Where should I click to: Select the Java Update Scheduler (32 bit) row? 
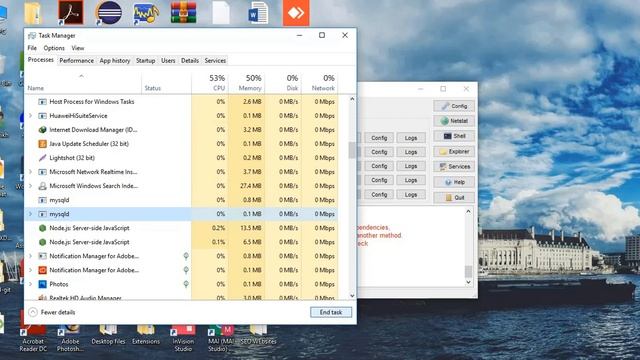pyautogui.click(x=181, y=144)
